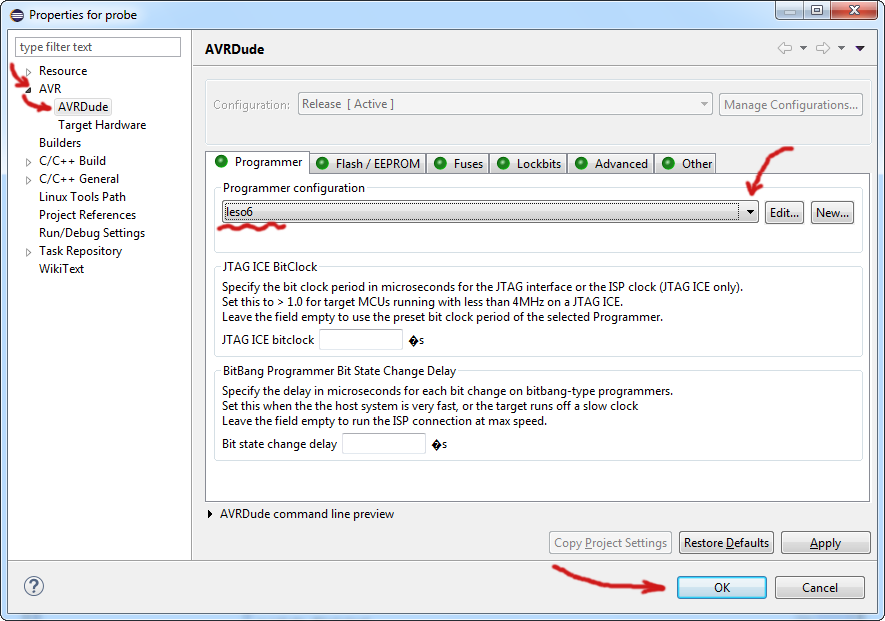This screenshot has height=621, width=885.
Task: Switch to the Advanced tab
Action: (x=611, y=164)
